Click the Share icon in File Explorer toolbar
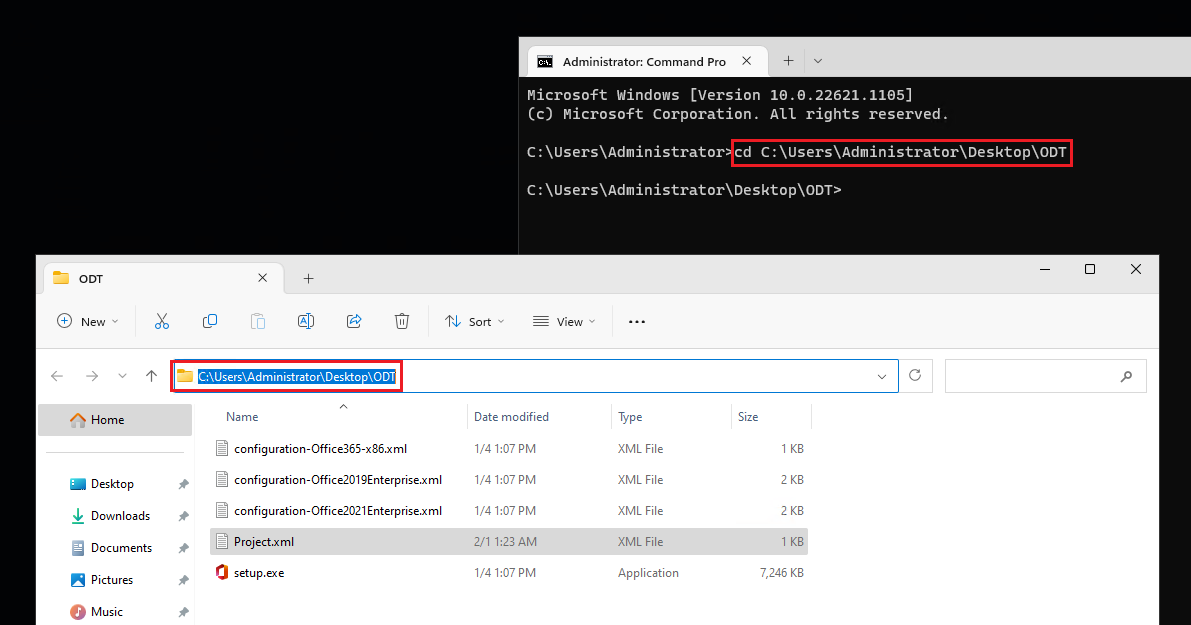The width and height of the screenshot is (1191, 625). [x=354, y=321]
